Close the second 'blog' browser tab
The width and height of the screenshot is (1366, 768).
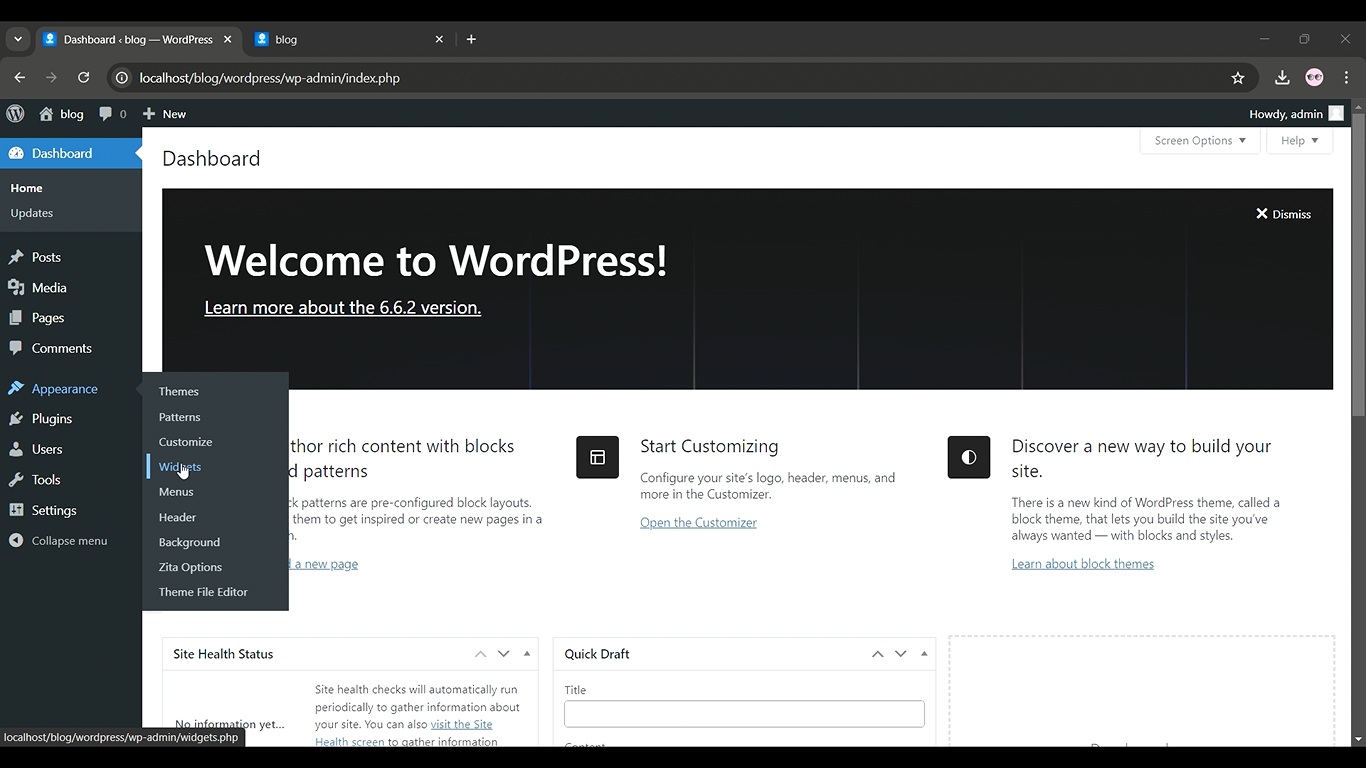(439, 40)
